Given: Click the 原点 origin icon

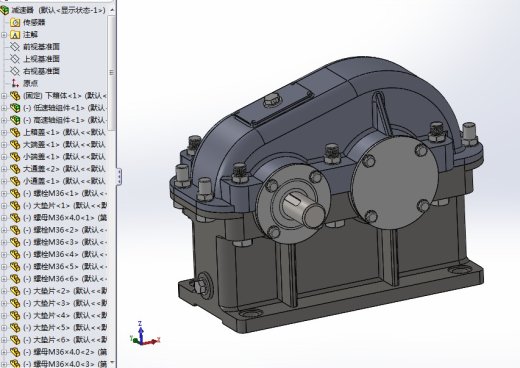Looking at the screenshot, I should click(15, 83).
